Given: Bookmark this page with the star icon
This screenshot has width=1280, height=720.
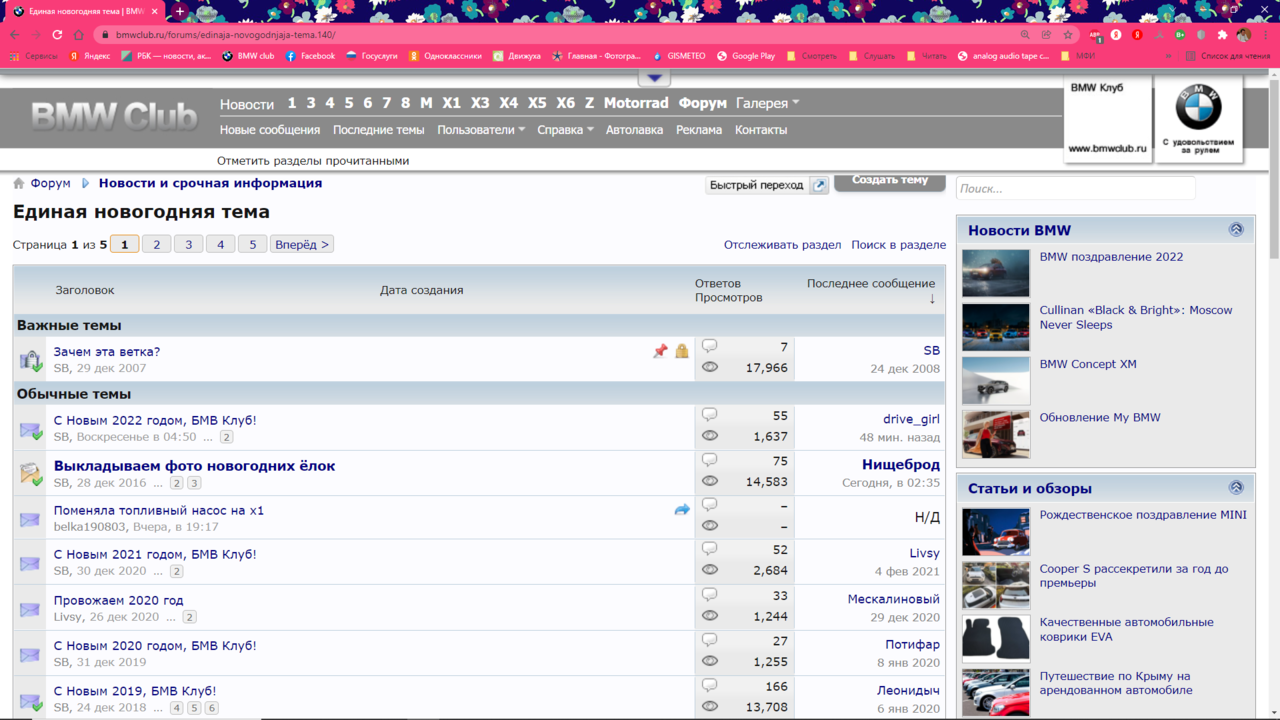Looking at the screenshot, I should [x=1068, y=35].
